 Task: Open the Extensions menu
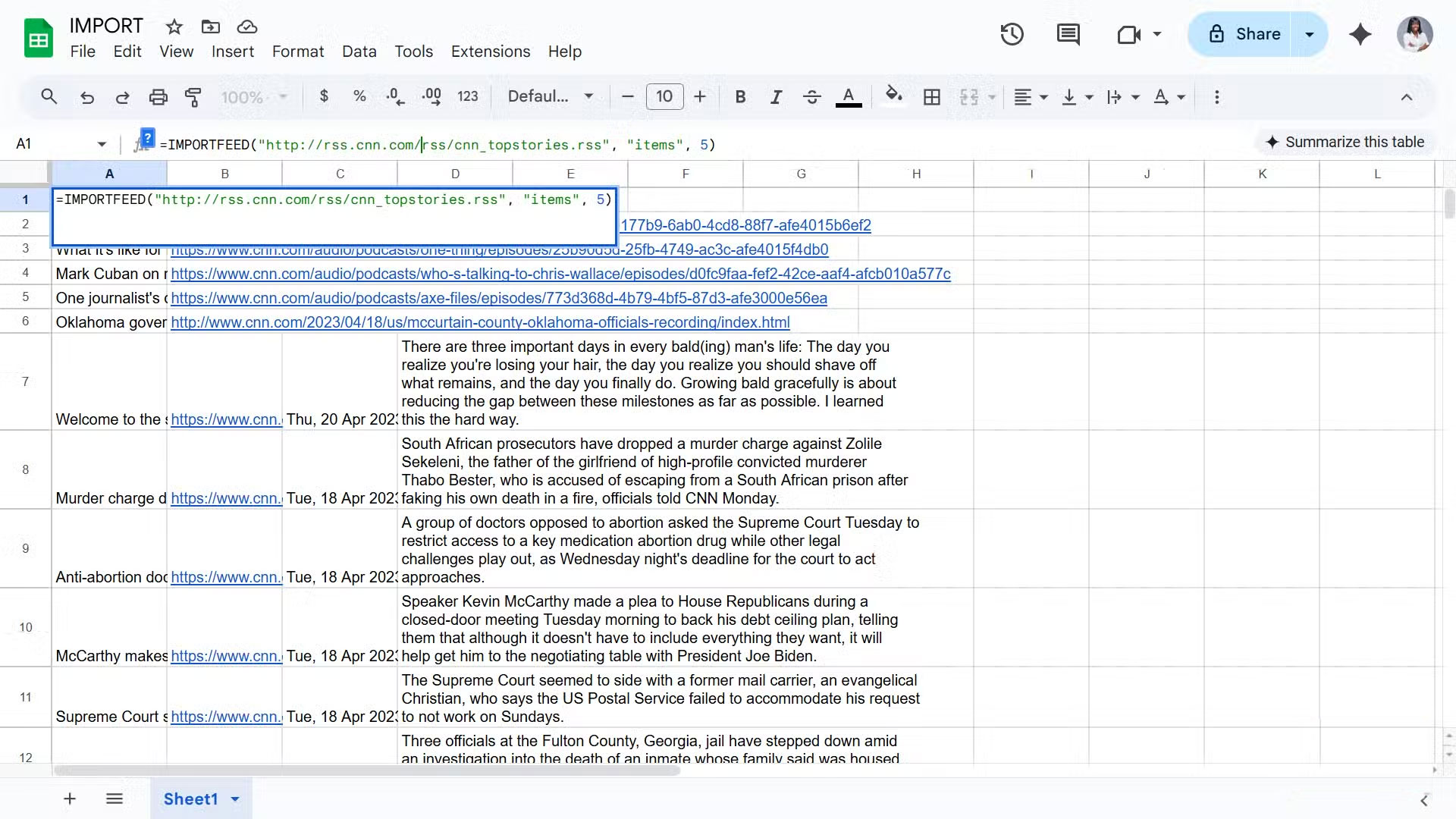490,52
